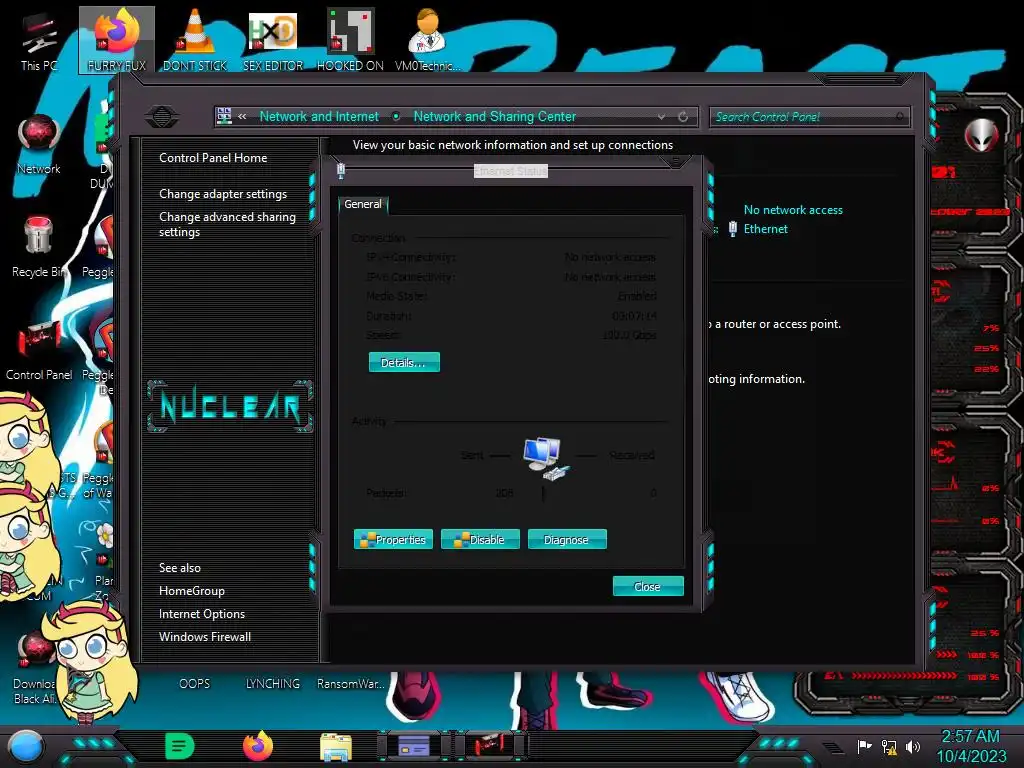Launch the FURRY FUX Firefox shortcut
1024x768 pixels.
pyautogui.click(x=117, y=40)
